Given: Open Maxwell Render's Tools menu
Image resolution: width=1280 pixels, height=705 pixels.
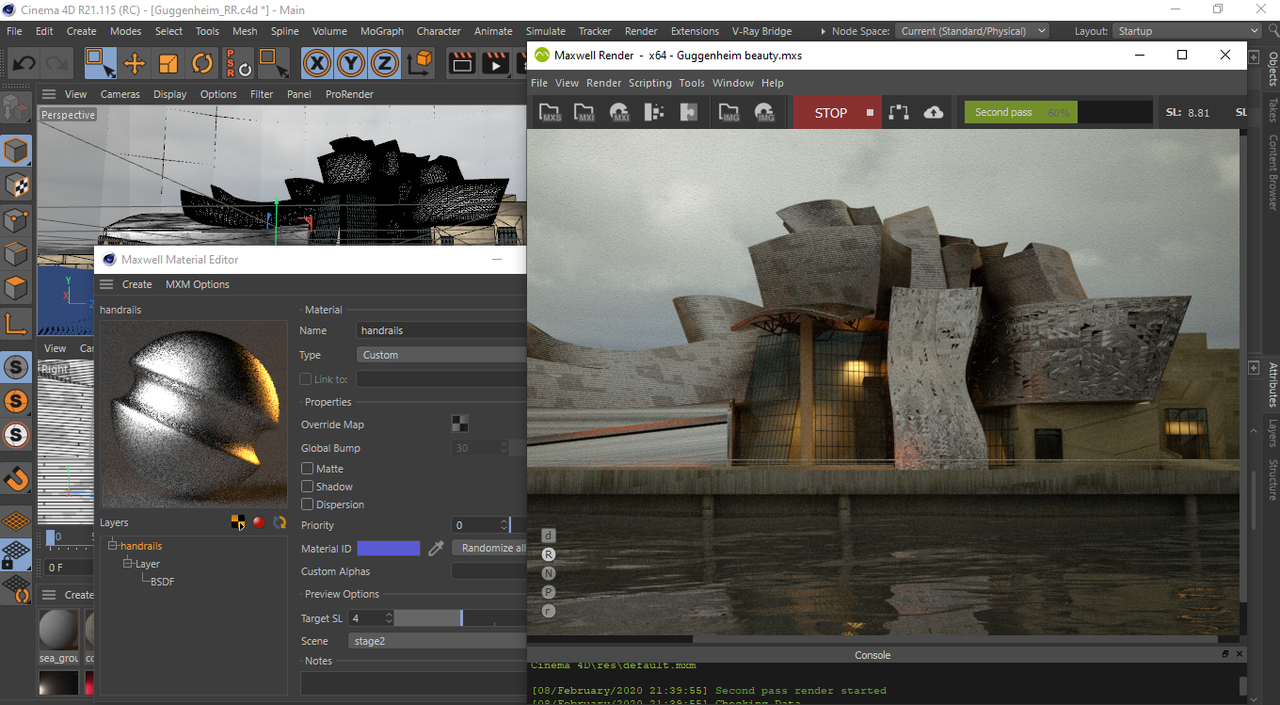Looking at the screenshot, I should (692, 83).
